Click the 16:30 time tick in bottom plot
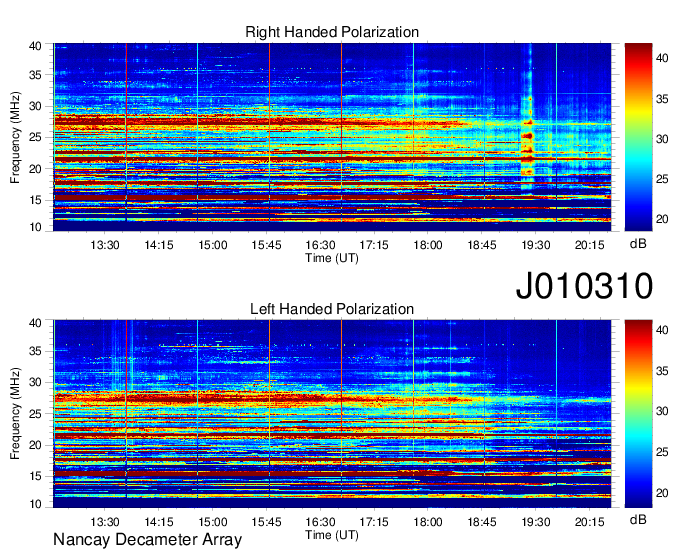This screenshot has height=552, width=680. (320, 522)
